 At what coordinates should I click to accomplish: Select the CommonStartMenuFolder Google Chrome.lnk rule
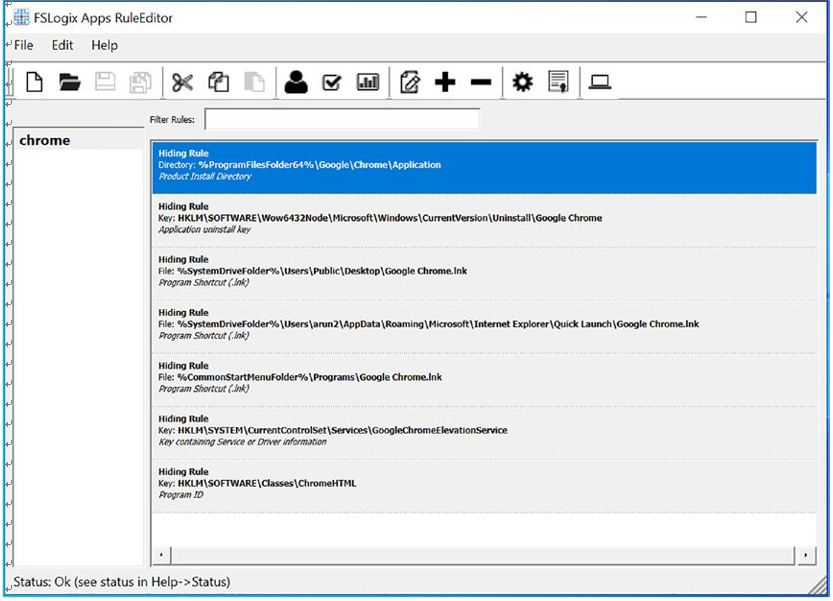click(484, 380)
